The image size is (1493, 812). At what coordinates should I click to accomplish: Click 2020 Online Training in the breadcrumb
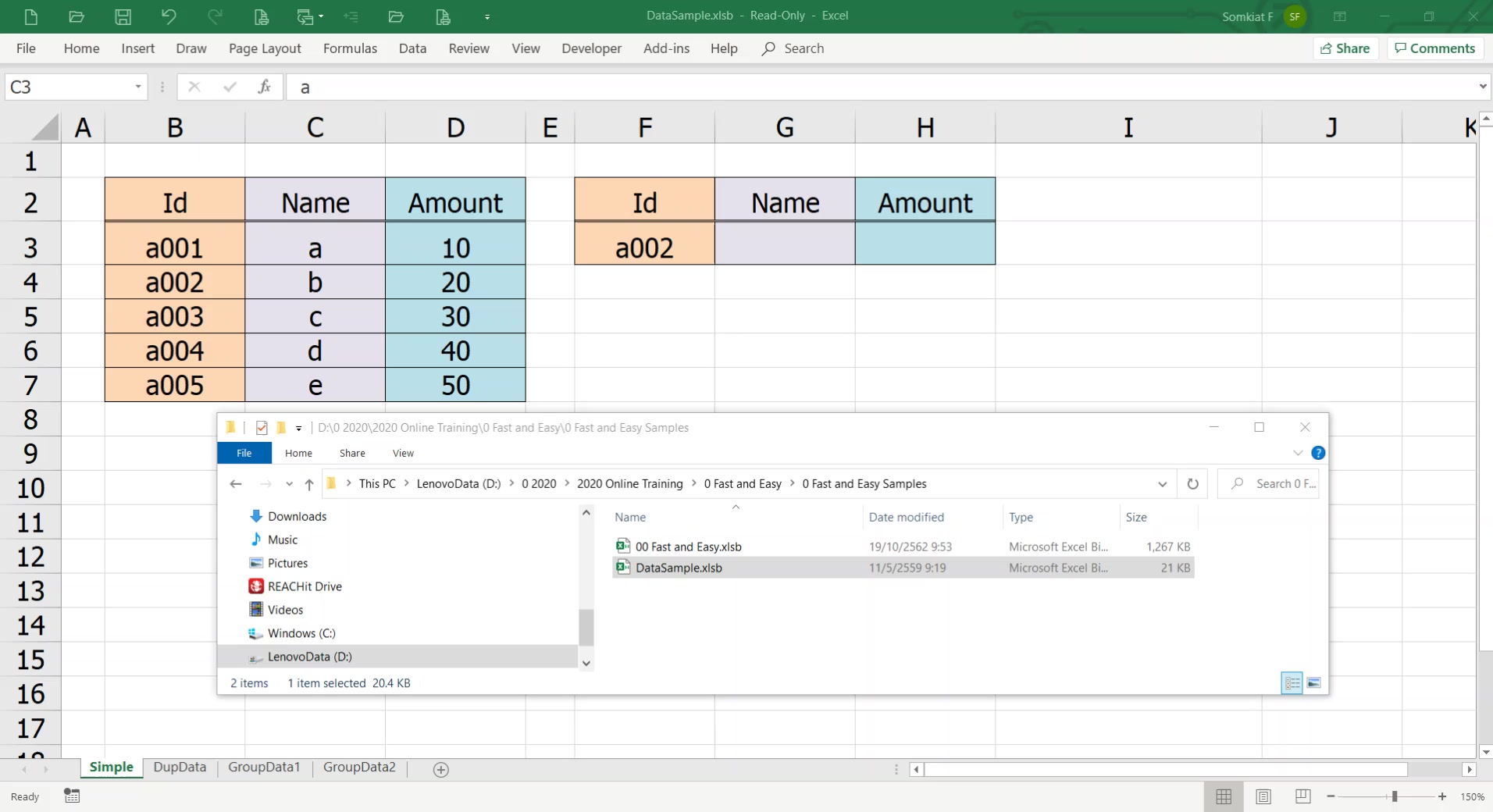(x=629, y=484)
